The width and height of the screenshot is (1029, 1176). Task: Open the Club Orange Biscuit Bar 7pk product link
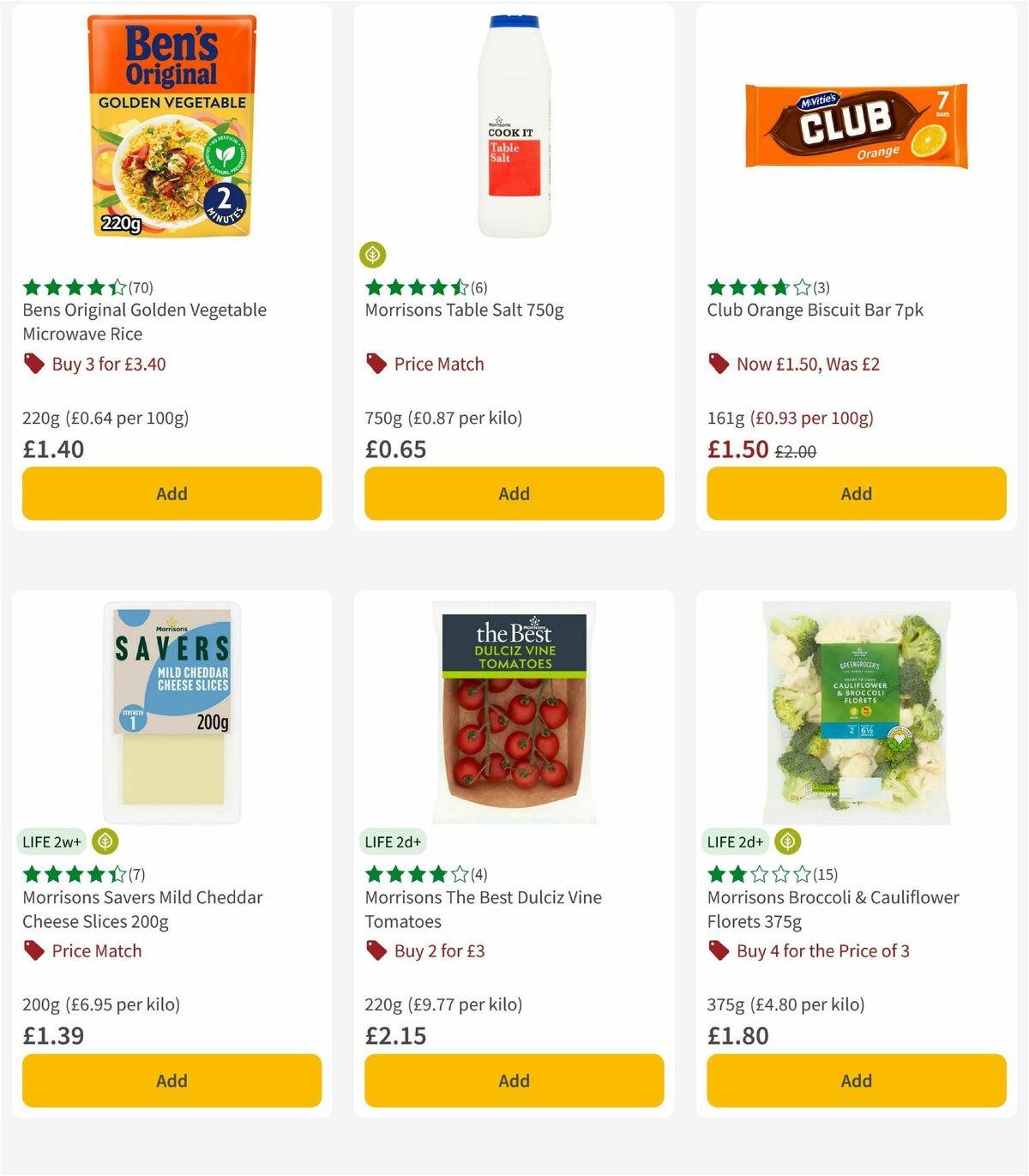(815, 310)
